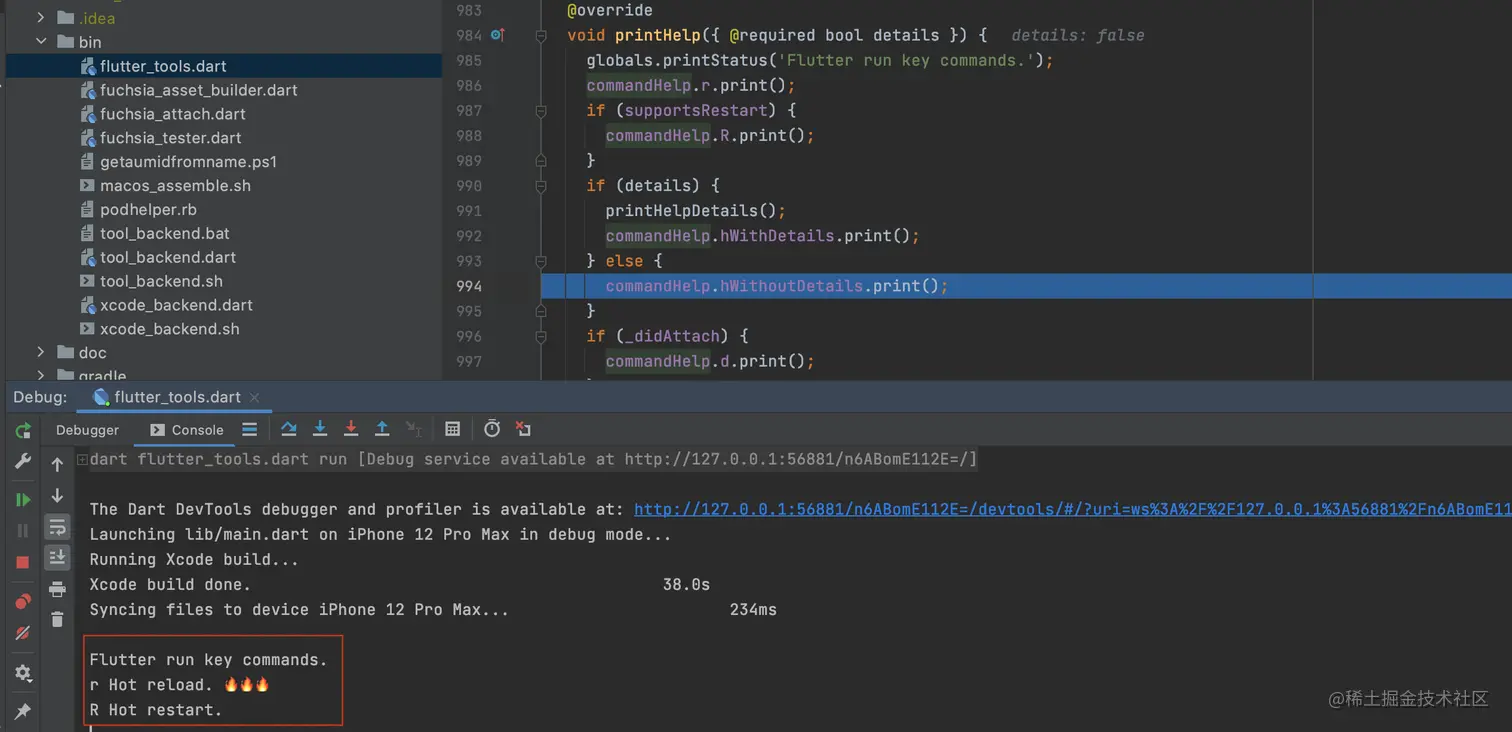
Task: Resume program execution
Action: point(23,499)
